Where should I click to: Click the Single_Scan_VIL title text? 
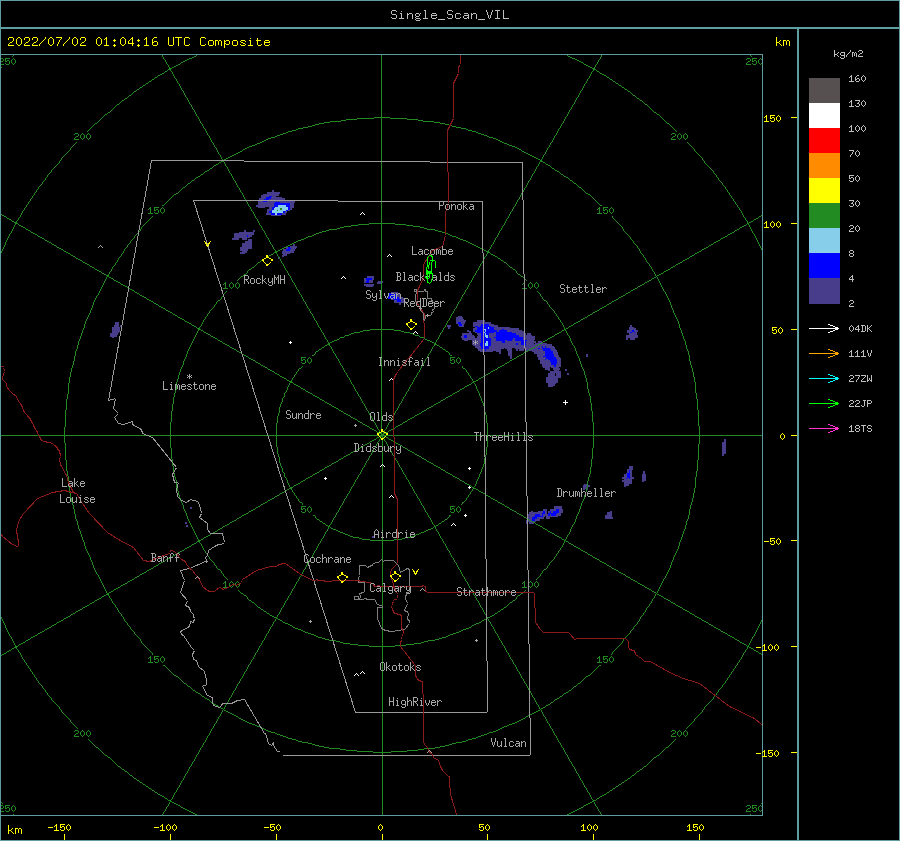(449, 15)
